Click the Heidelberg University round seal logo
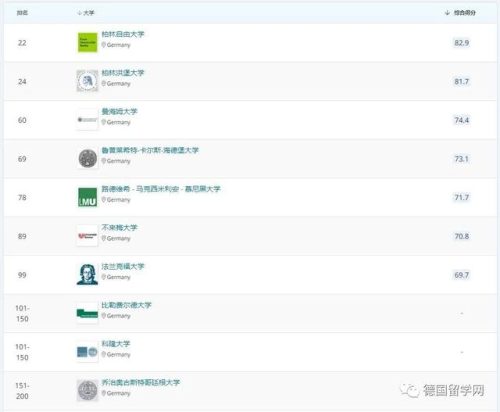The width and height of the screenshot is (500, 412). coord(88,158)
